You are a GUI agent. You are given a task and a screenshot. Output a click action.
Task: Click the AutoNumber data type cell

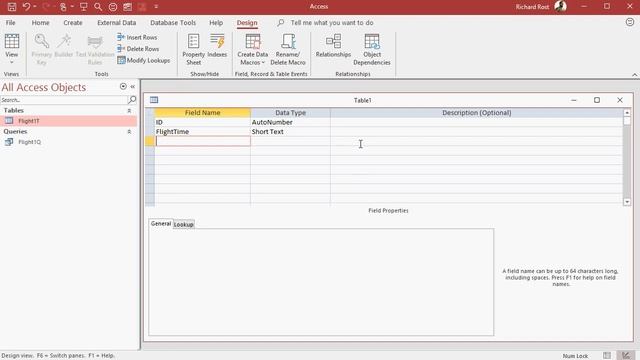coord(290,122)
